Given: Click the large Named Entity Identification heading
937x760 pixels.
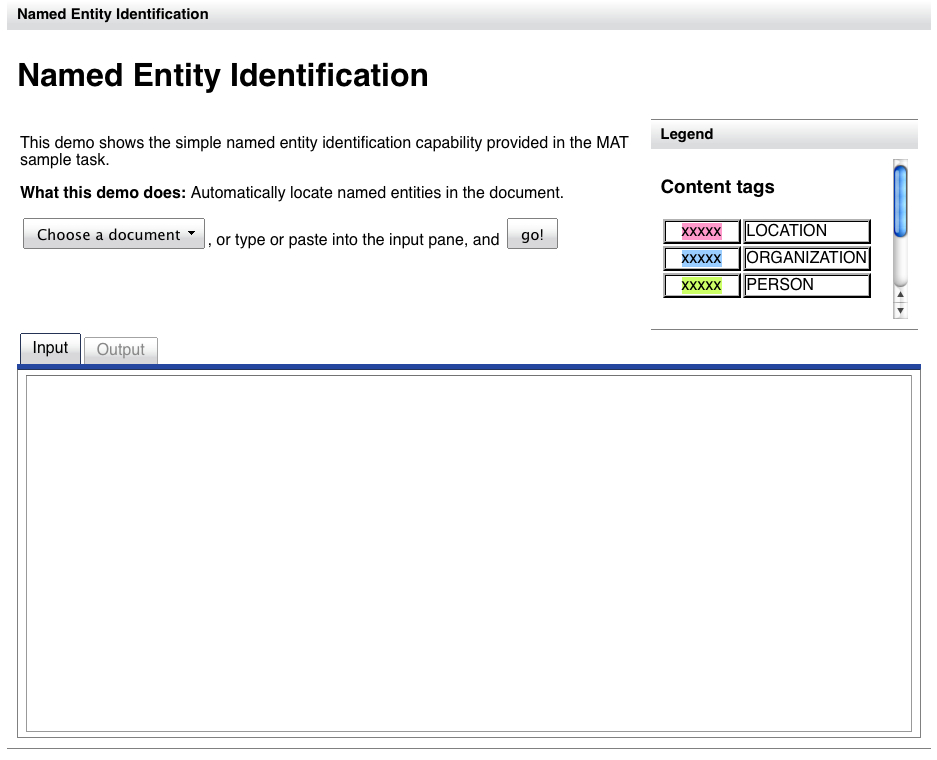Looking at the screenshot, I should (223, 76).
